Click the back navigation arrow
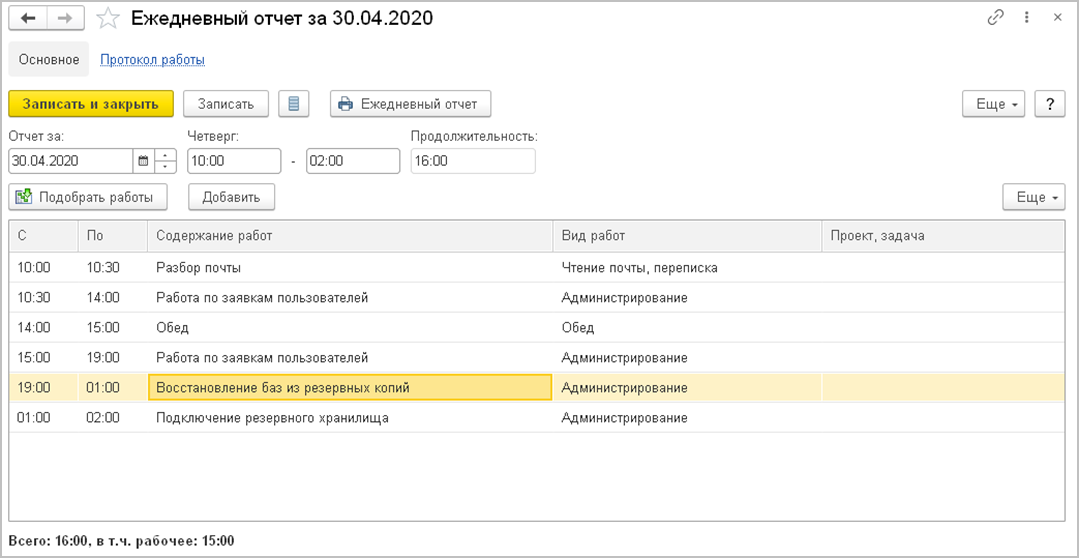Image resolution: width=1079 pixels, height=558 pixels. [28, 18]
